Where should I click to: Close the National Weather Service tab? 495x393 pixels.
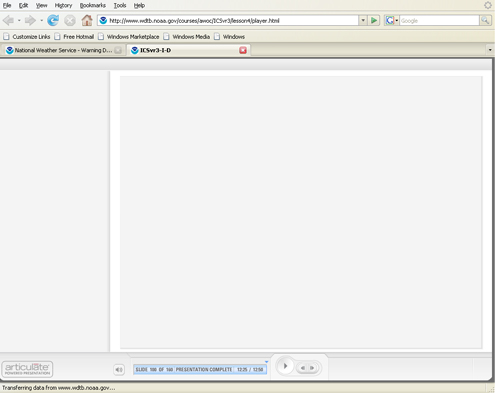118,50
